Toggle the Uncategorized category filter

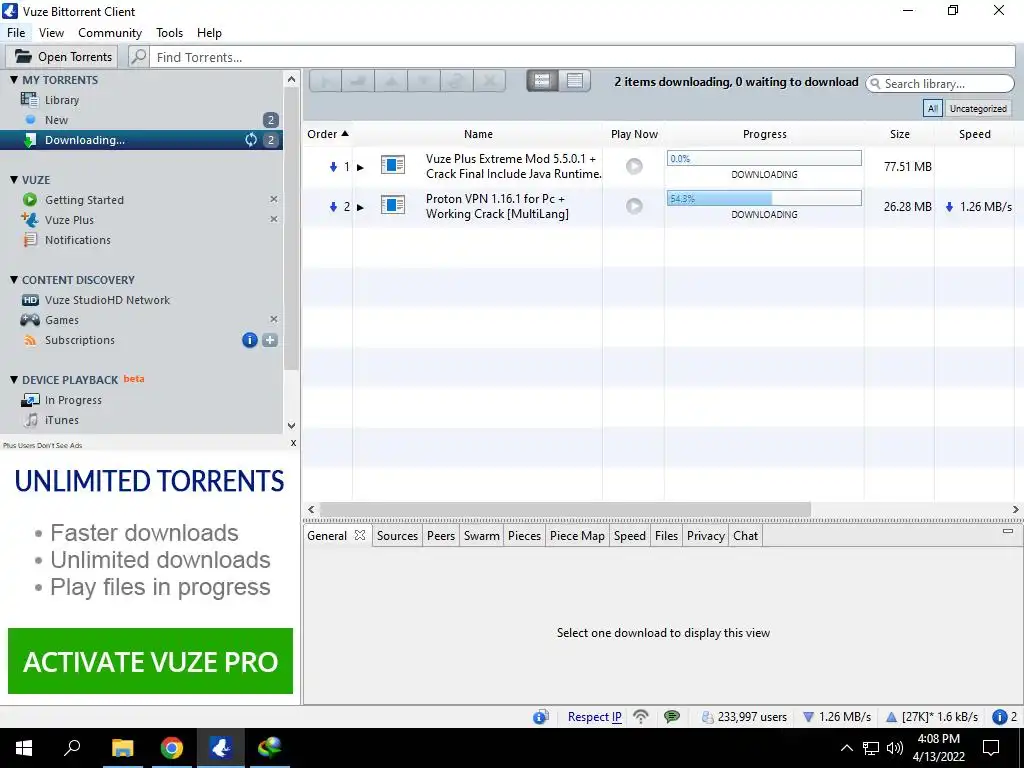[978, 108]
